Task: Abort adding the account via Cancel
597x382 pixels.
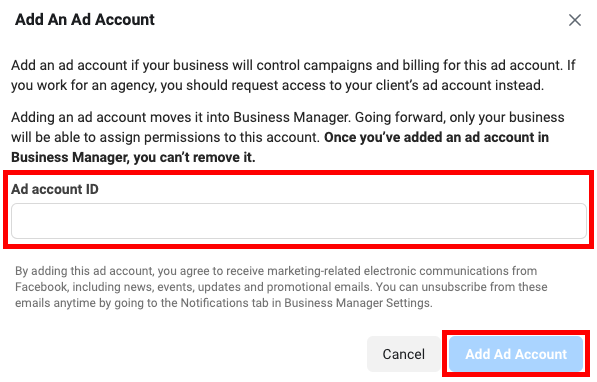Action: click(404, 354)
